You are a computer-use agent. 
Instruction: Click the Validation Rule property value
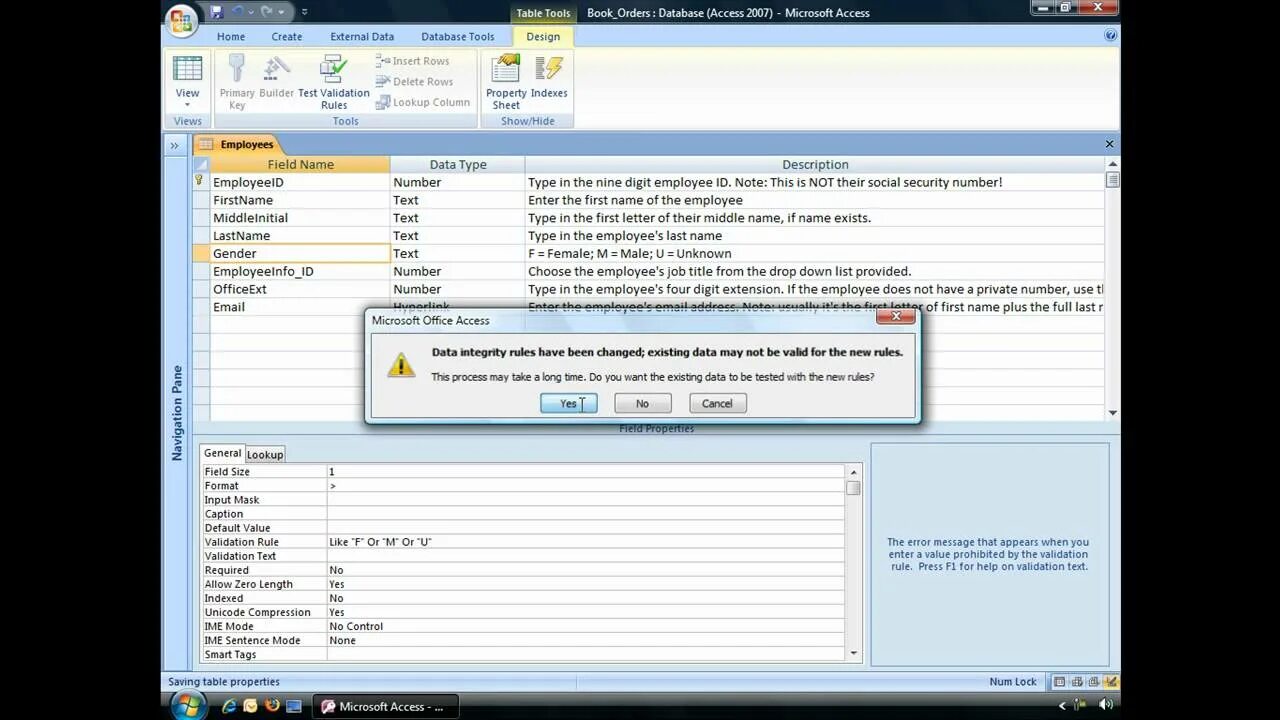[x=586, y=542]
